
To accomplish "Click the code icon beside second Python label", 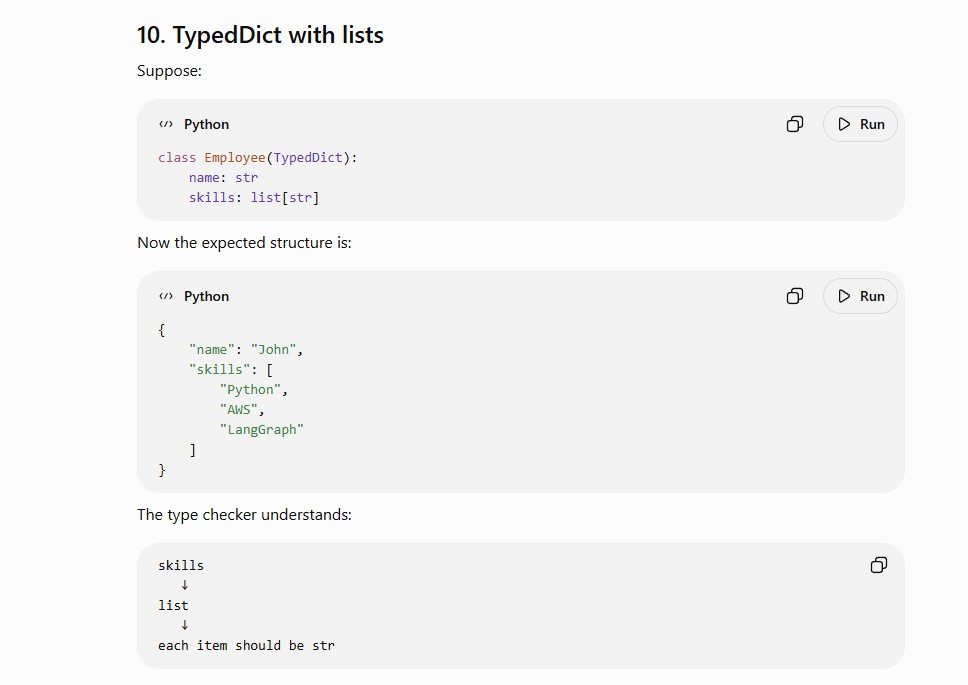I will [x=165, y=296].
